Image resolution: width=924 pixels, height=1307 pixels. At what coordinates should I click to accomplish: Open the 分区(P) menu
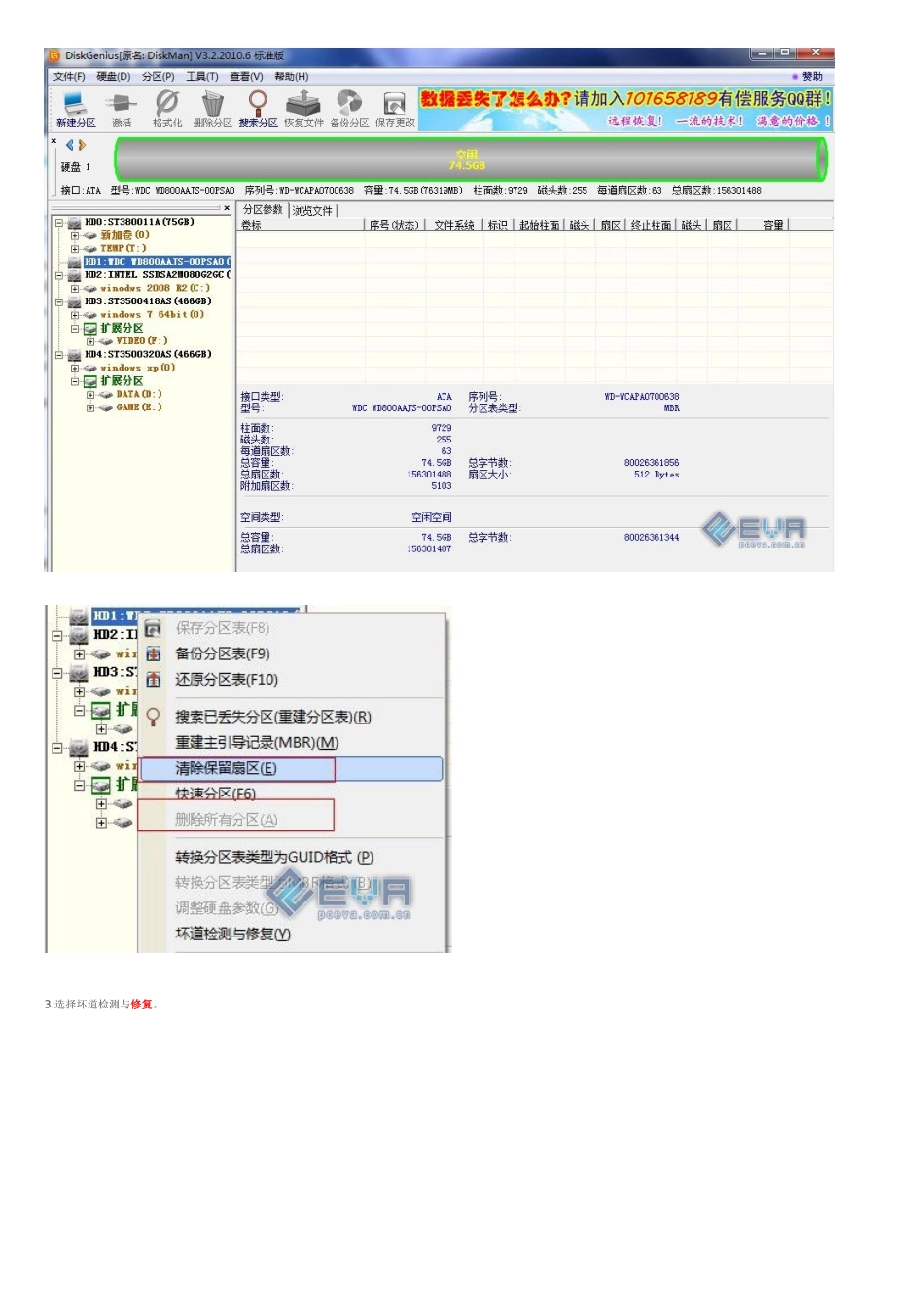[158, 77]
